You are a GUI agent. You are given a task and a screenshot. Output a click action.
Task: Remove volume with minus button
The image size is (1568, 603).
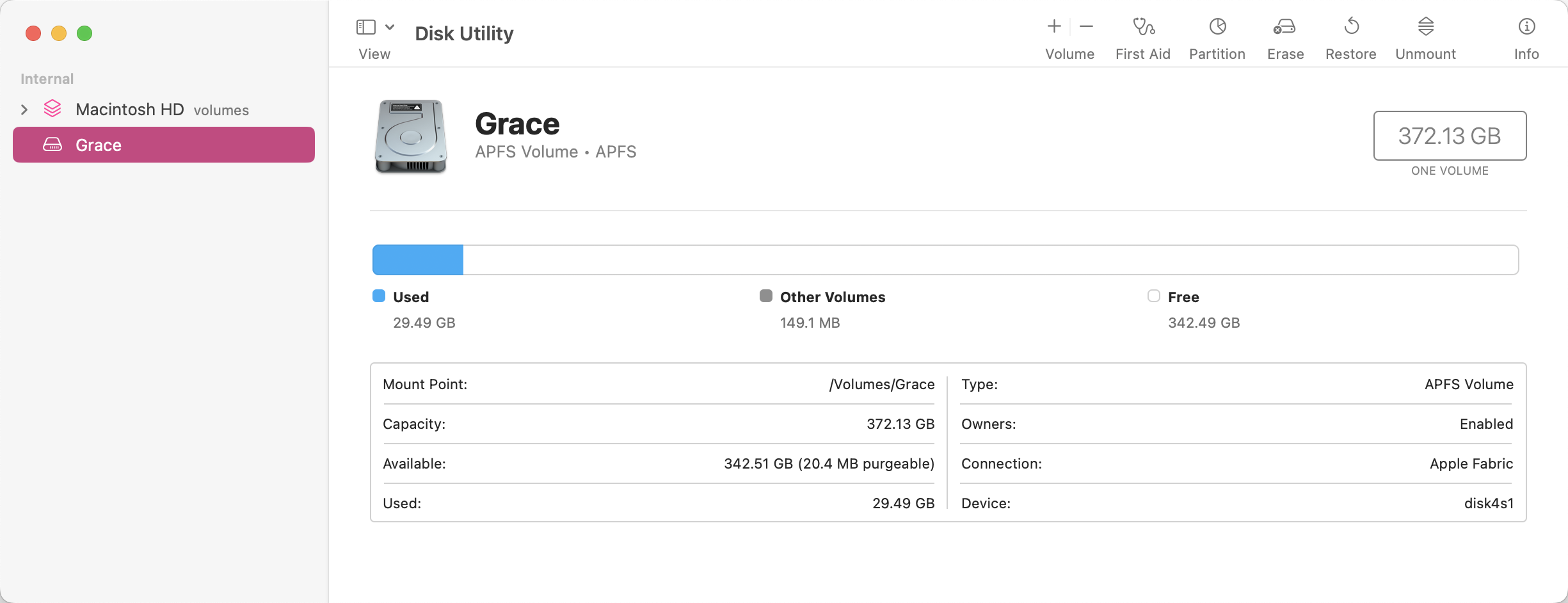click(x=1086, y=26)
